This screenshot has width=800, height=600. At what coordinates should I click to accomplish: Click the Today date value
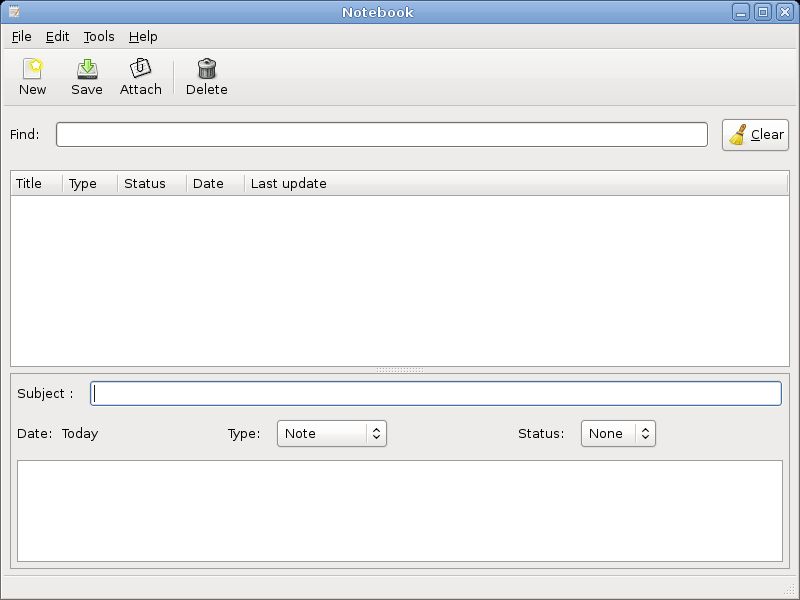[80, 433]
